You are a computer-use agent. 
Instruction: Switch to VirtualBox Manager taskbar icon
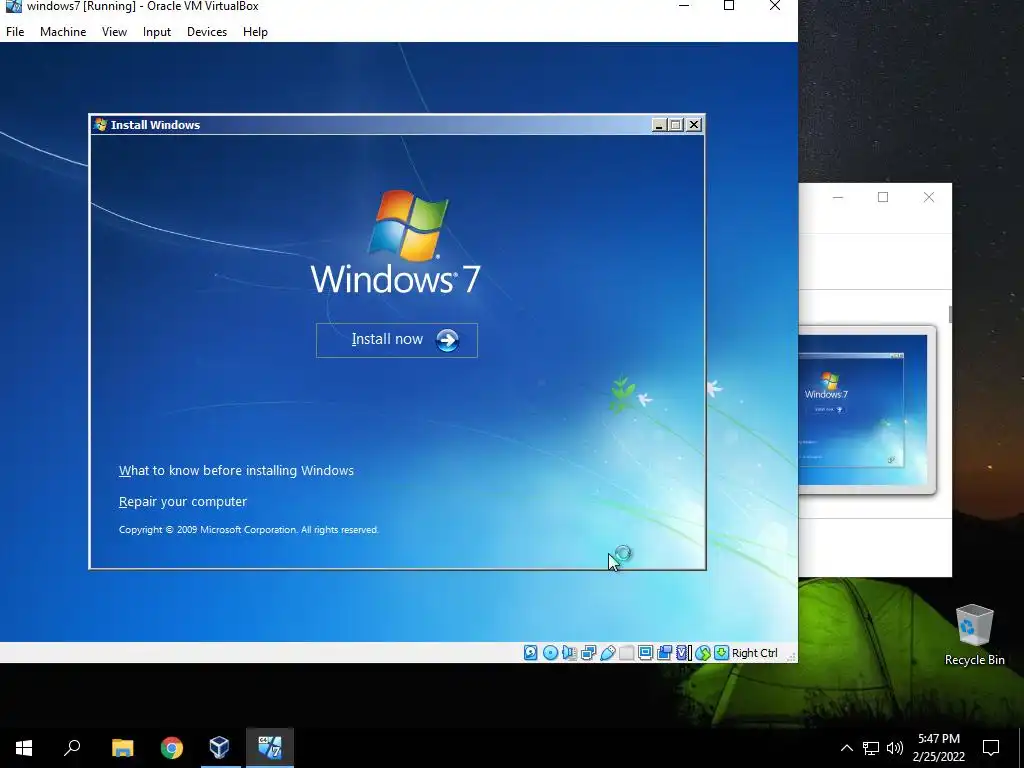219,748
